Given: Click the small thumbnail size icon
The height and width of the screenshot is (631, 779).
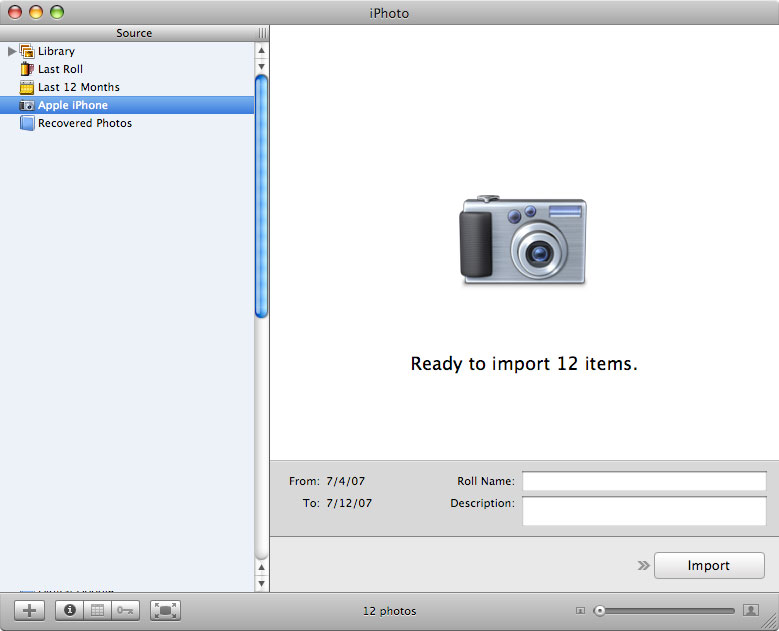Looking at the screenshot, I should 580,611.
